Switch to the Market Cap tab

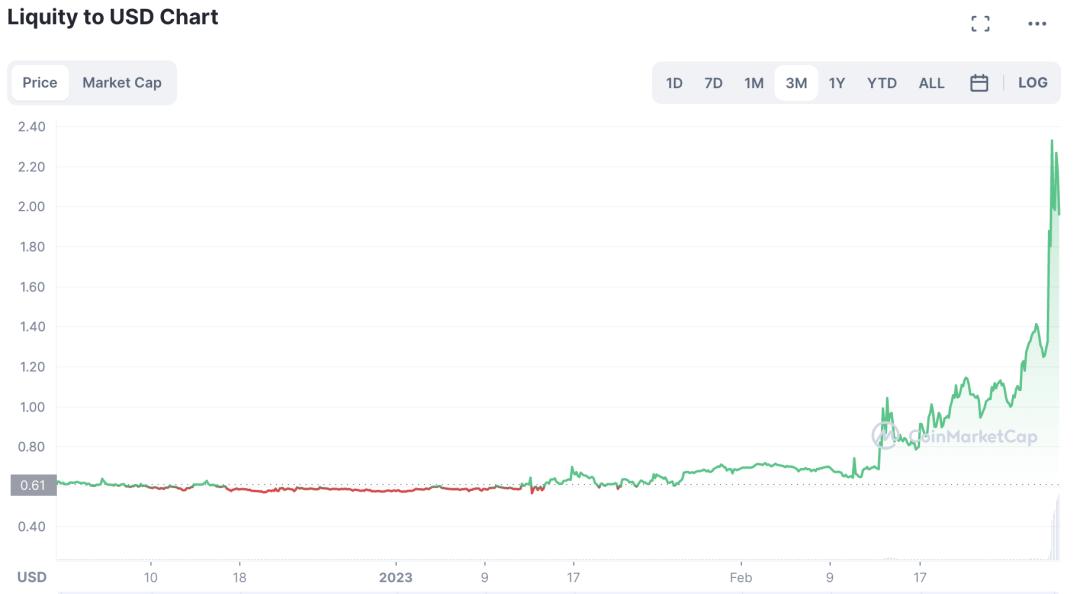pyautogui.click(x=122, y=83)
